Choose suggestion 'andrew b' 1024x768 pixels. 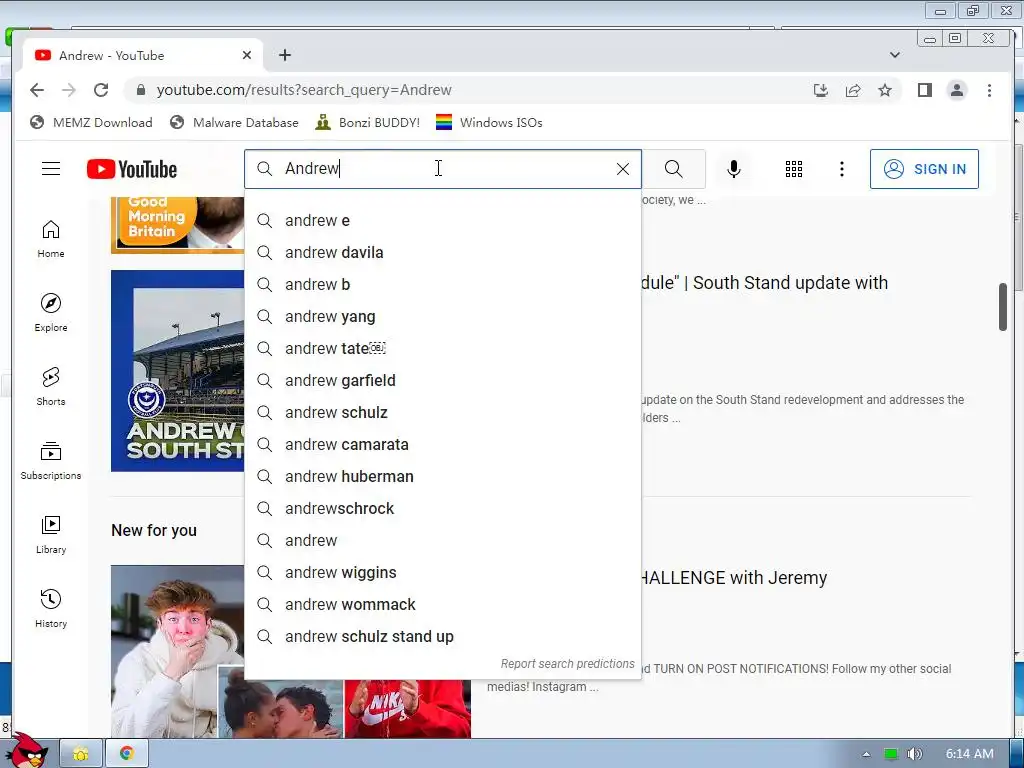click(443, 285)
